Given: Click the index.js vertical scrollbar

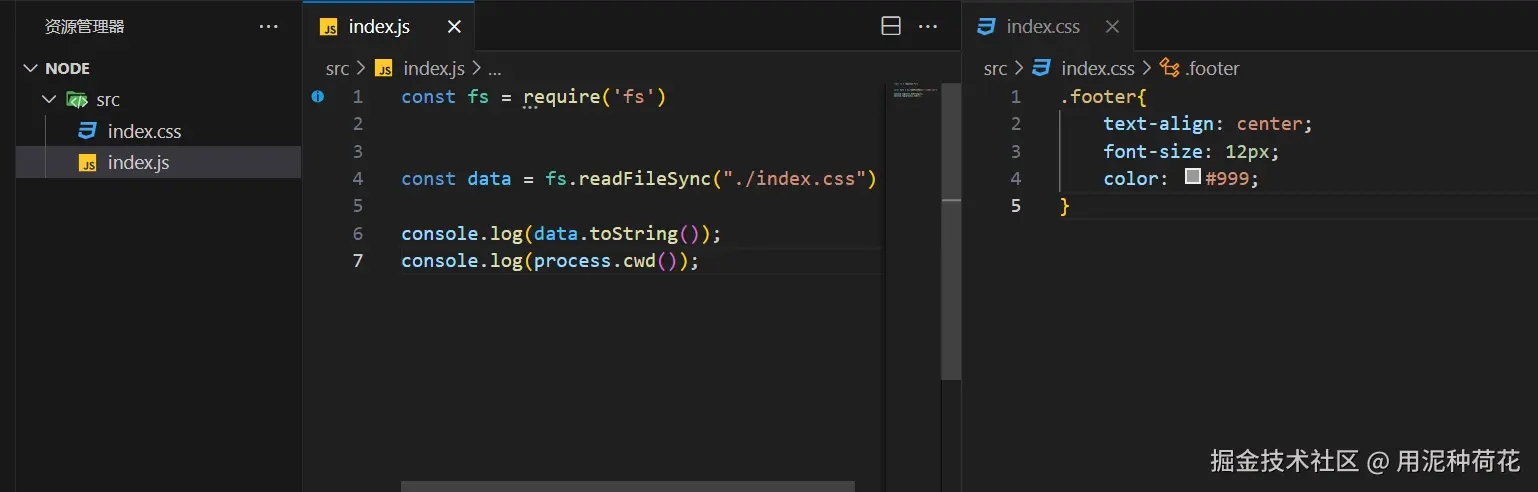Looking at the screenshot, I should [951, 230].
